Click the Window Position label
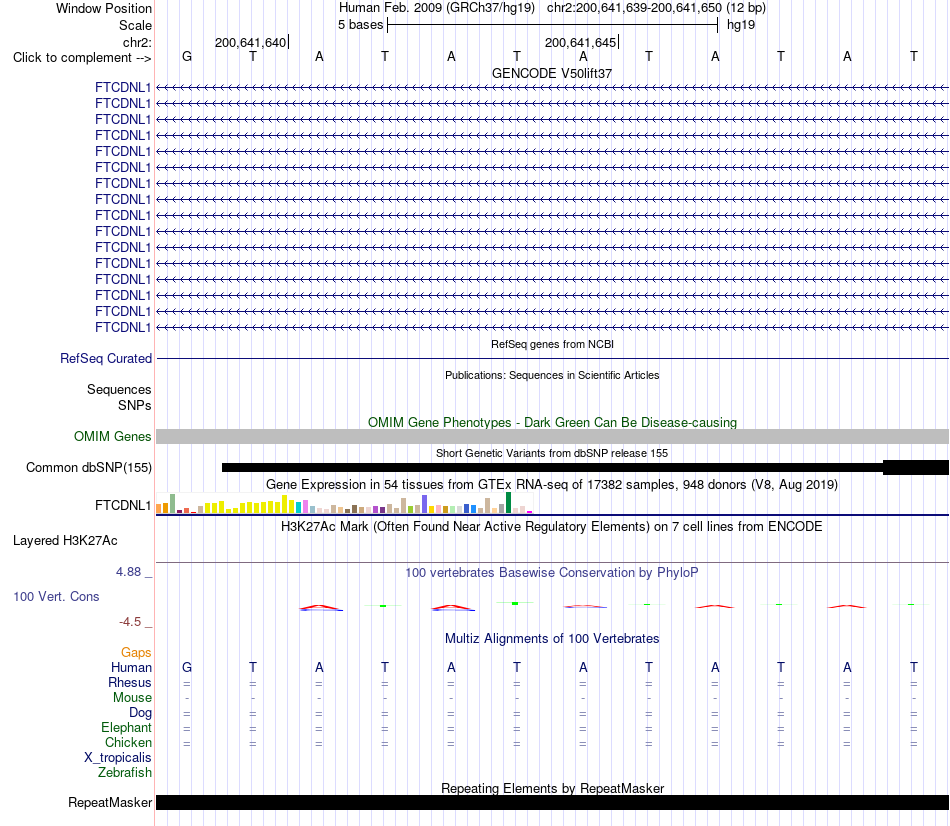Viewport: 950px width, 826px height. pyautogui.click(x=104, y=8)
